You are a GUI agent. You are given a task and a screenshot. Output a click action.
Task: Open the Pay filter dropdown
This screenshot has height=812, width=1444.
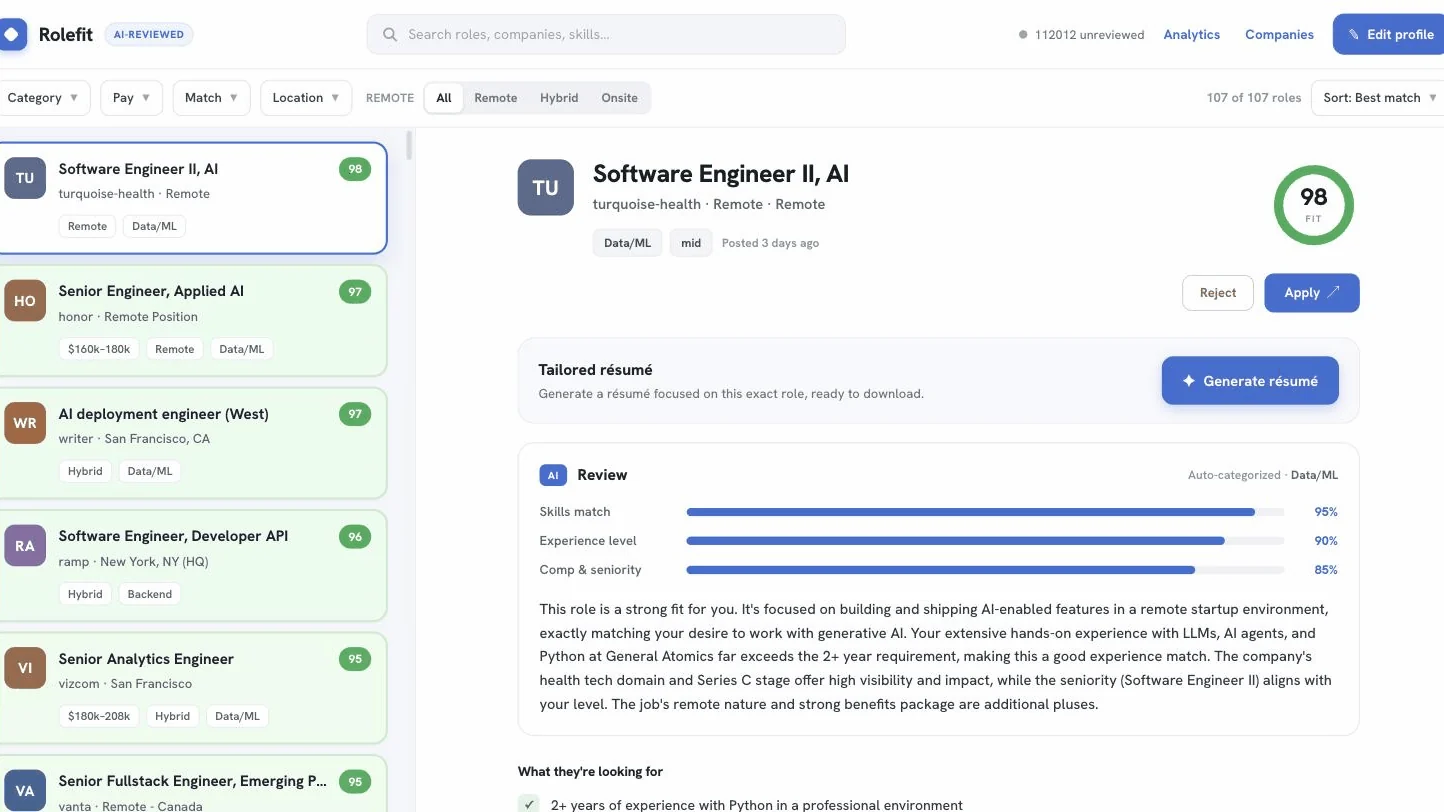tap(131, 98)
